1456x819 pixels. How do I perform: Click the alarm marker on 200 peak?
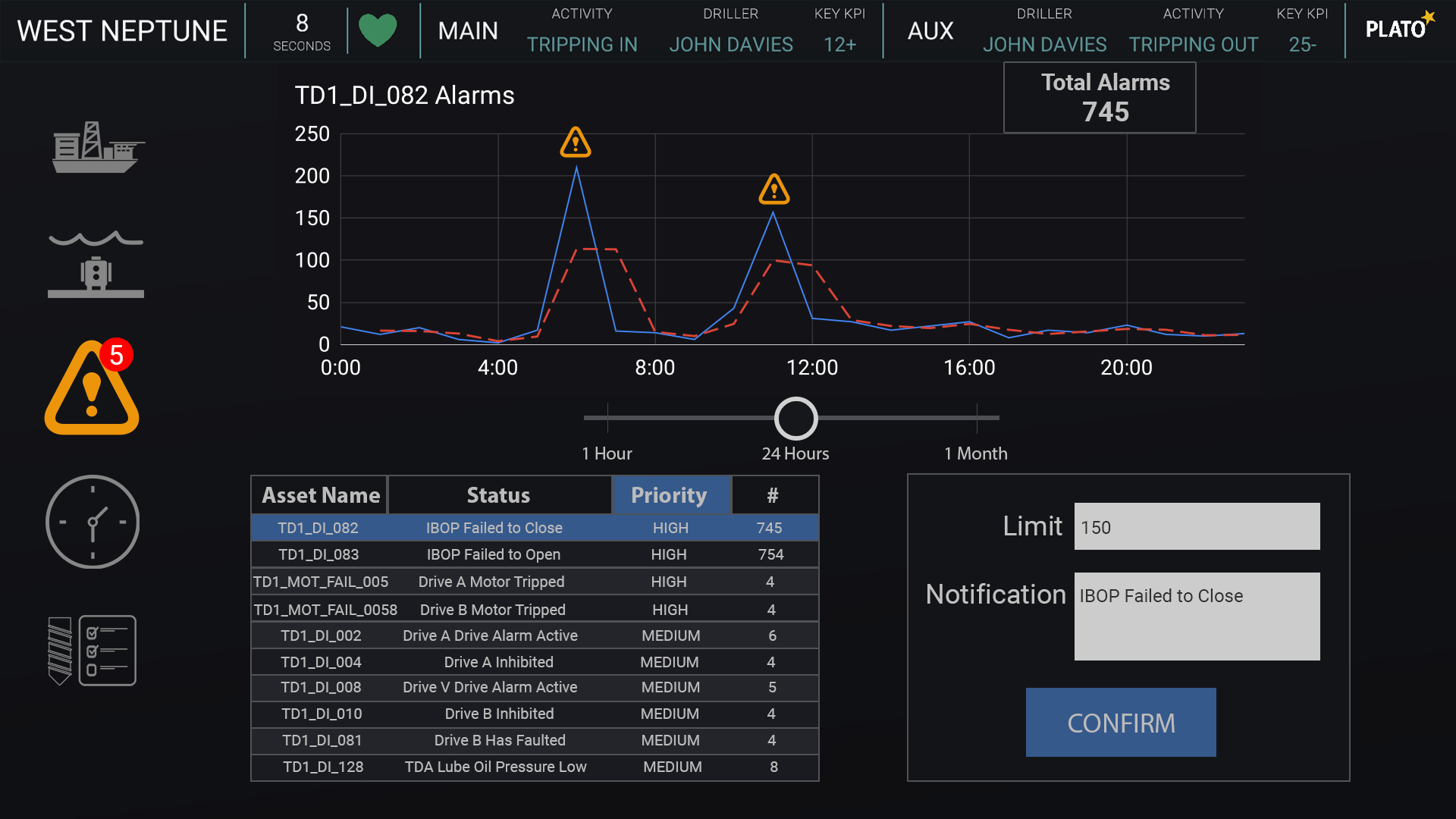click(x=576, y=143)
